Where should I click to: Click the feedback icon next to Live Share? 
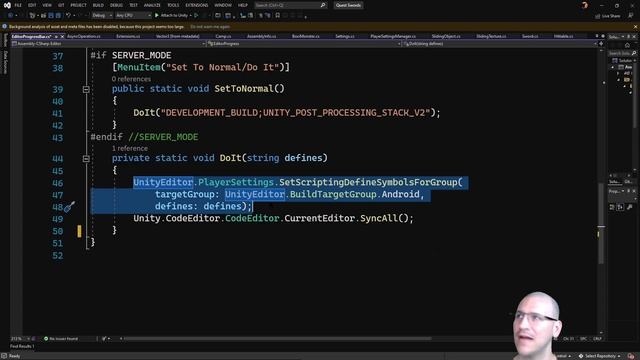click(631, 16)
